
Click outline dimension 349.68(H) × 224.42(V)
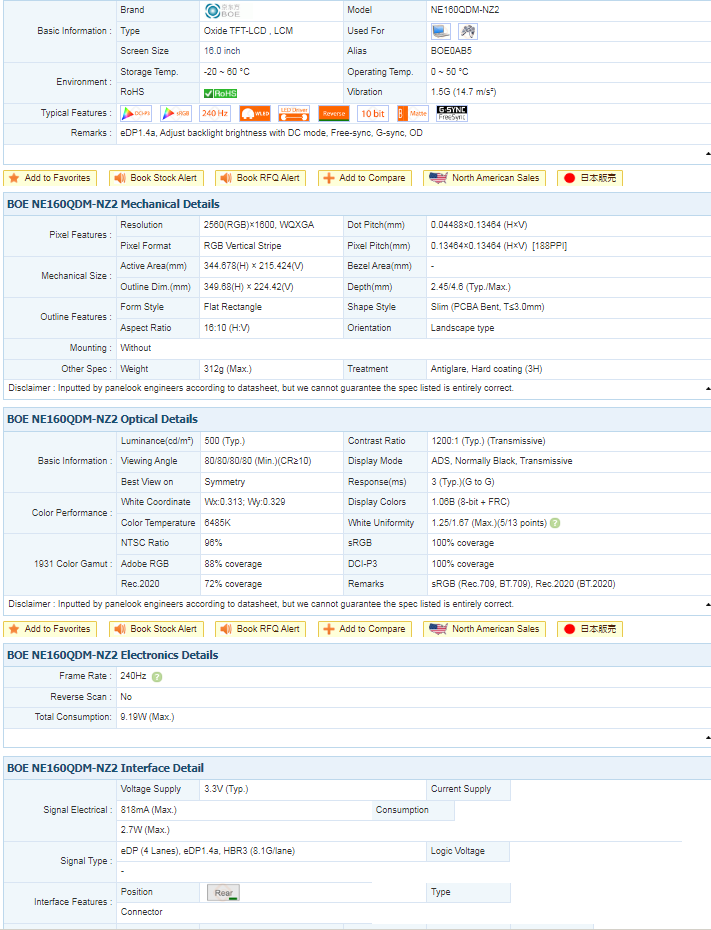pyautogui.click(x=248, y=286)
